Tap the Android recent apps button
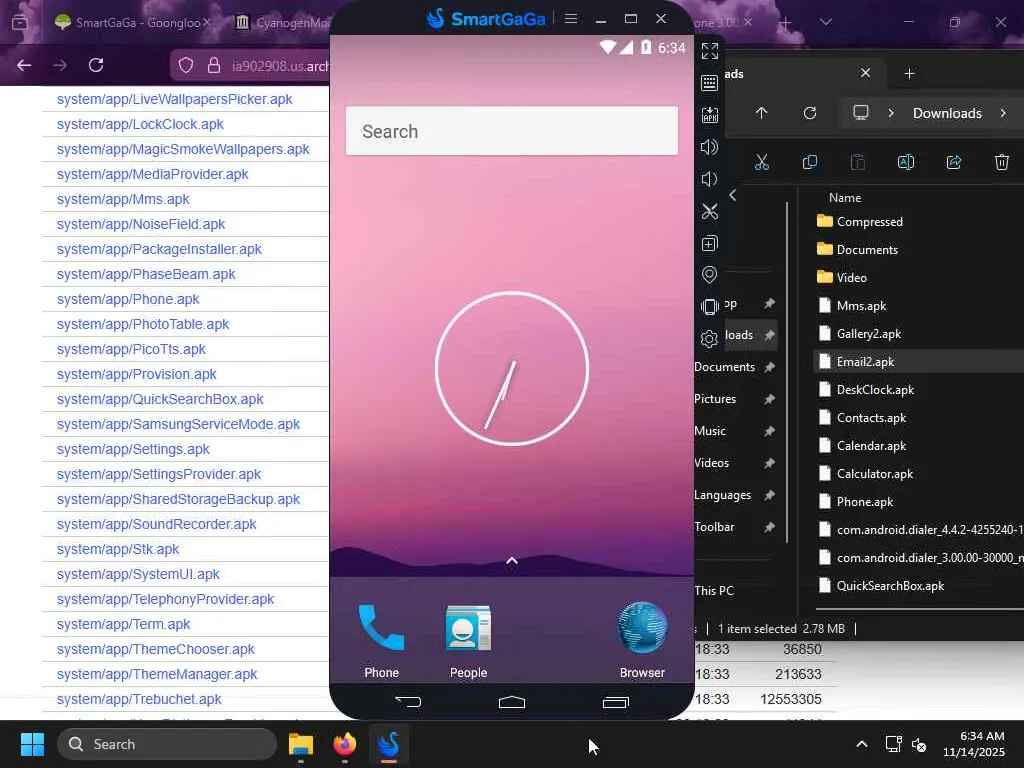This screenshot has width=1024, height=768. [615, 702]
